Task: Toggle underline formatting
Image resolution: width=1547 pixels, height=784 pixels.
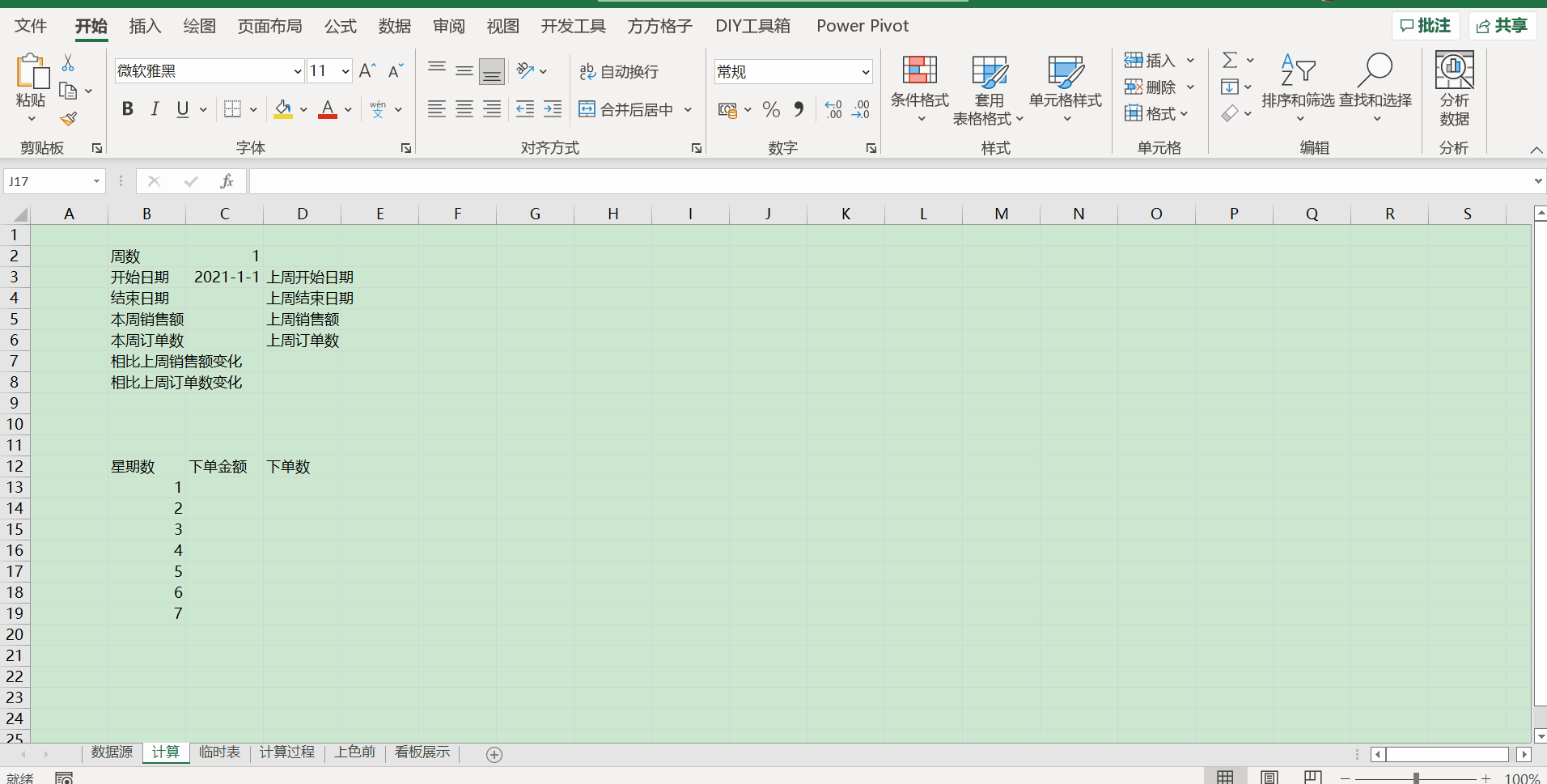Action: click(181, 108)
